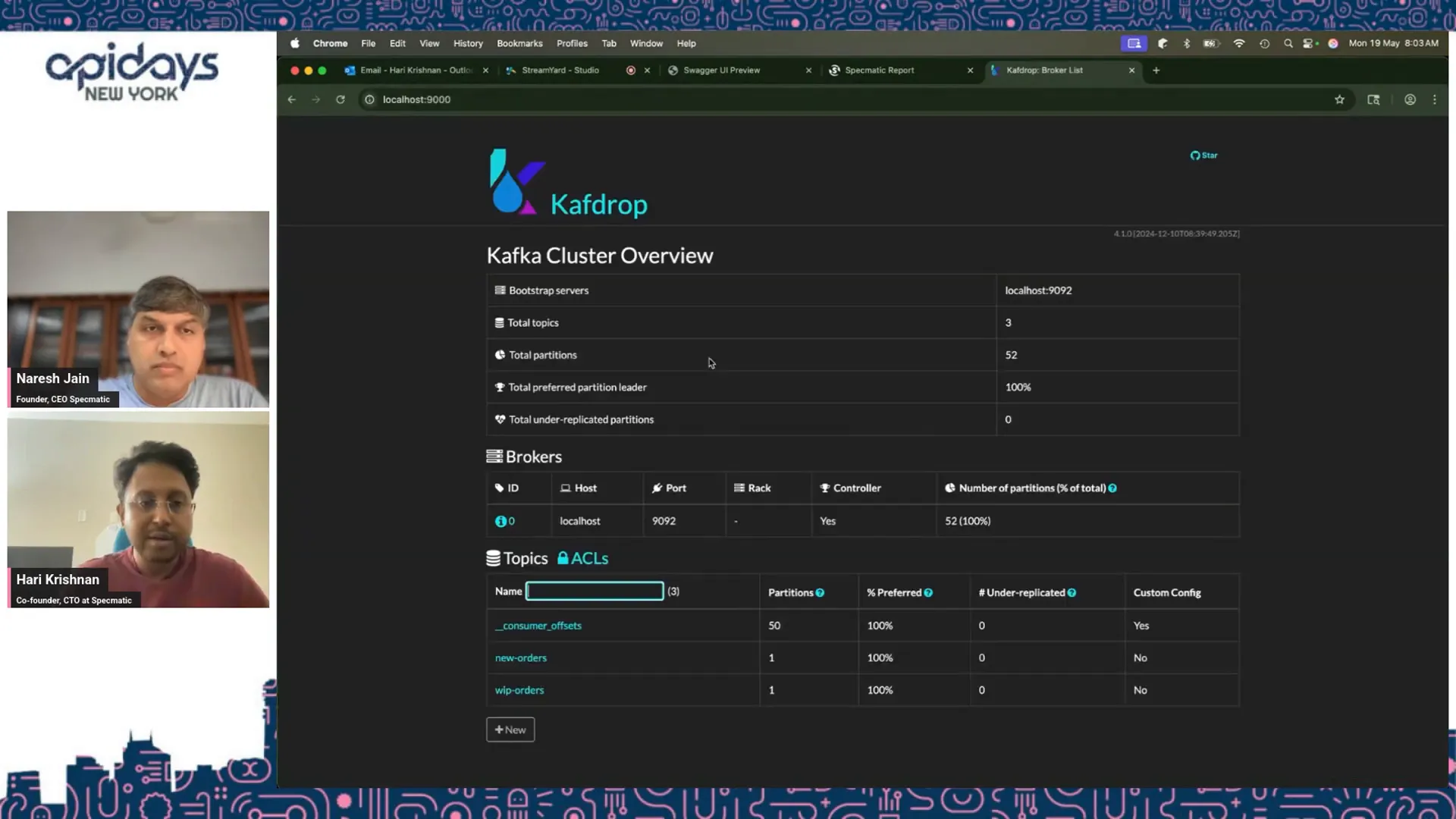
Task: Click the Total partitions value 52
Action: 1011,355
